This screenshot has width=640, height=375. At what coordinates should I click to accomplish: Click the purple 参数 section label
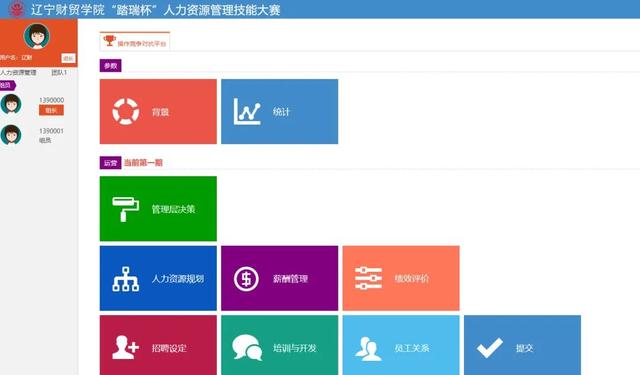click(111, 66)
